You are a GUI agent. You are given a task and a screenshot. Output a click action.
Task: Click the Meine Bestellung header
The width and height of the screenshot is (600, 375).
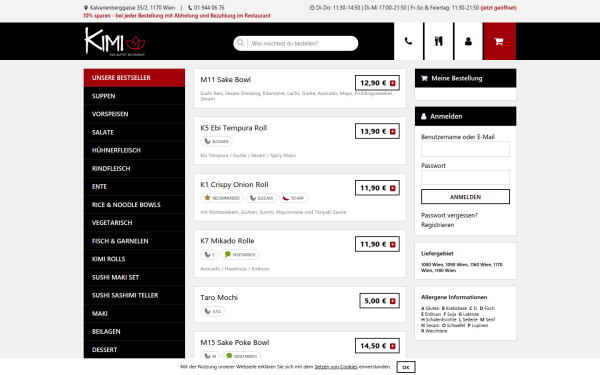click(x=465, y=78)
